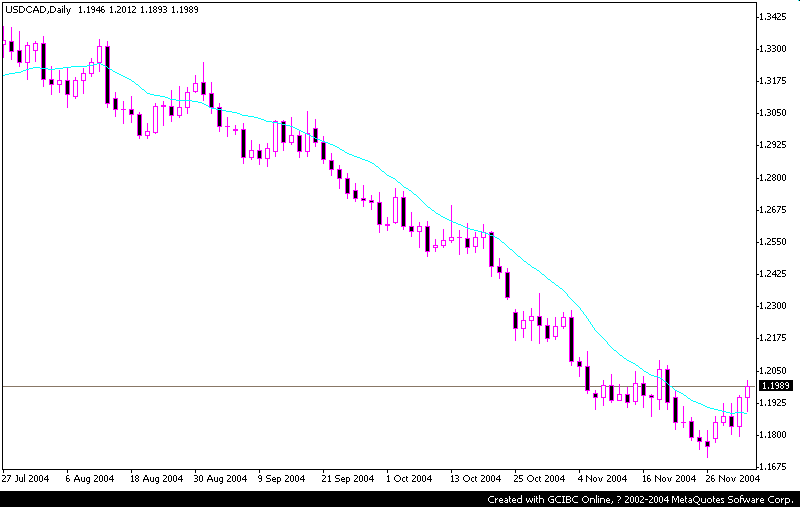The image size is (800, 507).
Task: Click the USDCAD,Daily chart title
Action: tap(38, 10)
